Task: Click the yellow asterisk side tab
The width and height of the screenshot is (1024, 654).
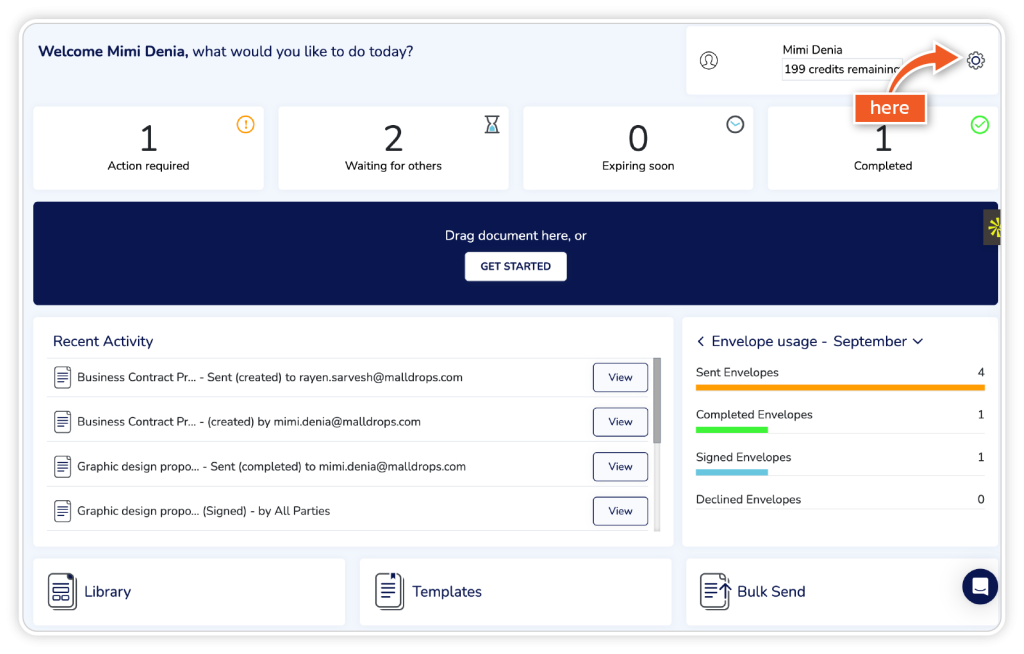Action: tap(993, 227)
